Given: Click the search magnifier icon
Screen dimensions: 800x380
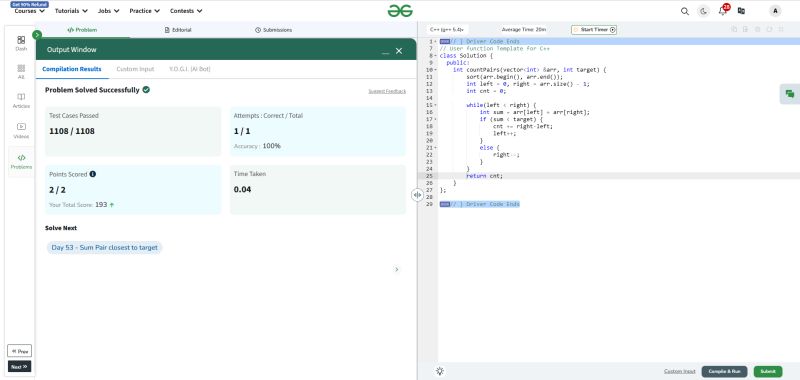Looking at the screenshot, I should click(685, 11).
